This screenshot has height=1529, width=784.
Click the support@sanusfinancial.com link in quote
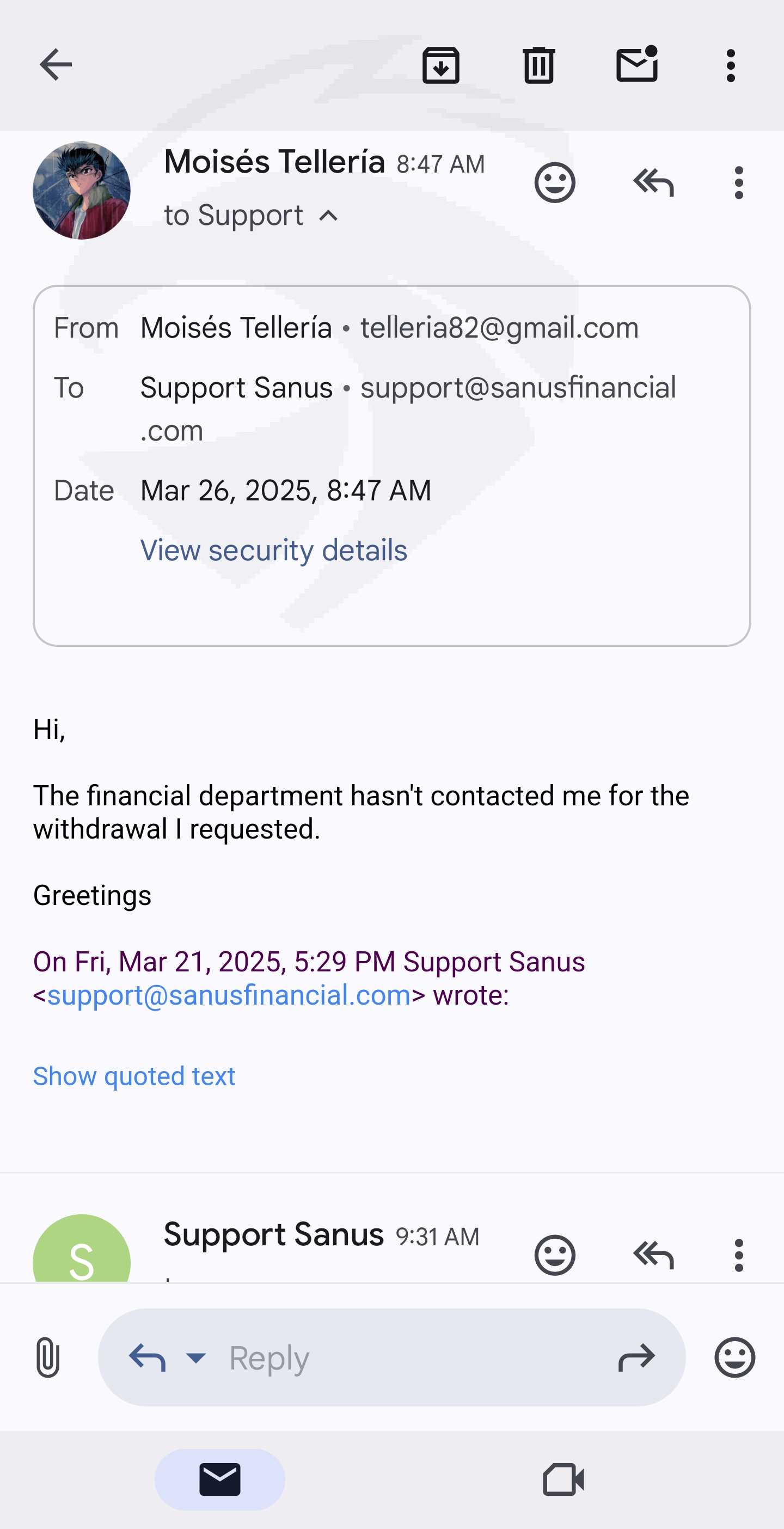coord(229,995)
